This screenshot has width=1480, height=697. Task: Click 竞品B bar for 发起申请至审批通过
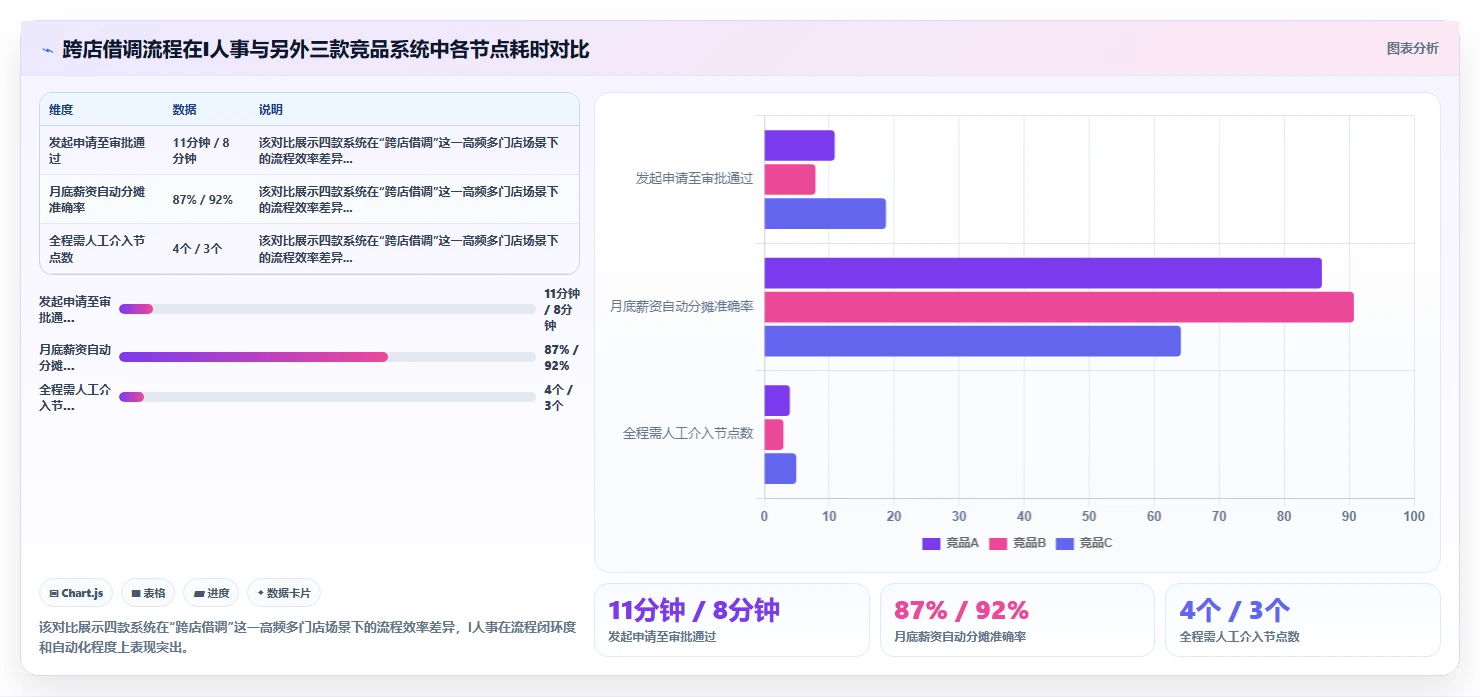tap(790, 179)
